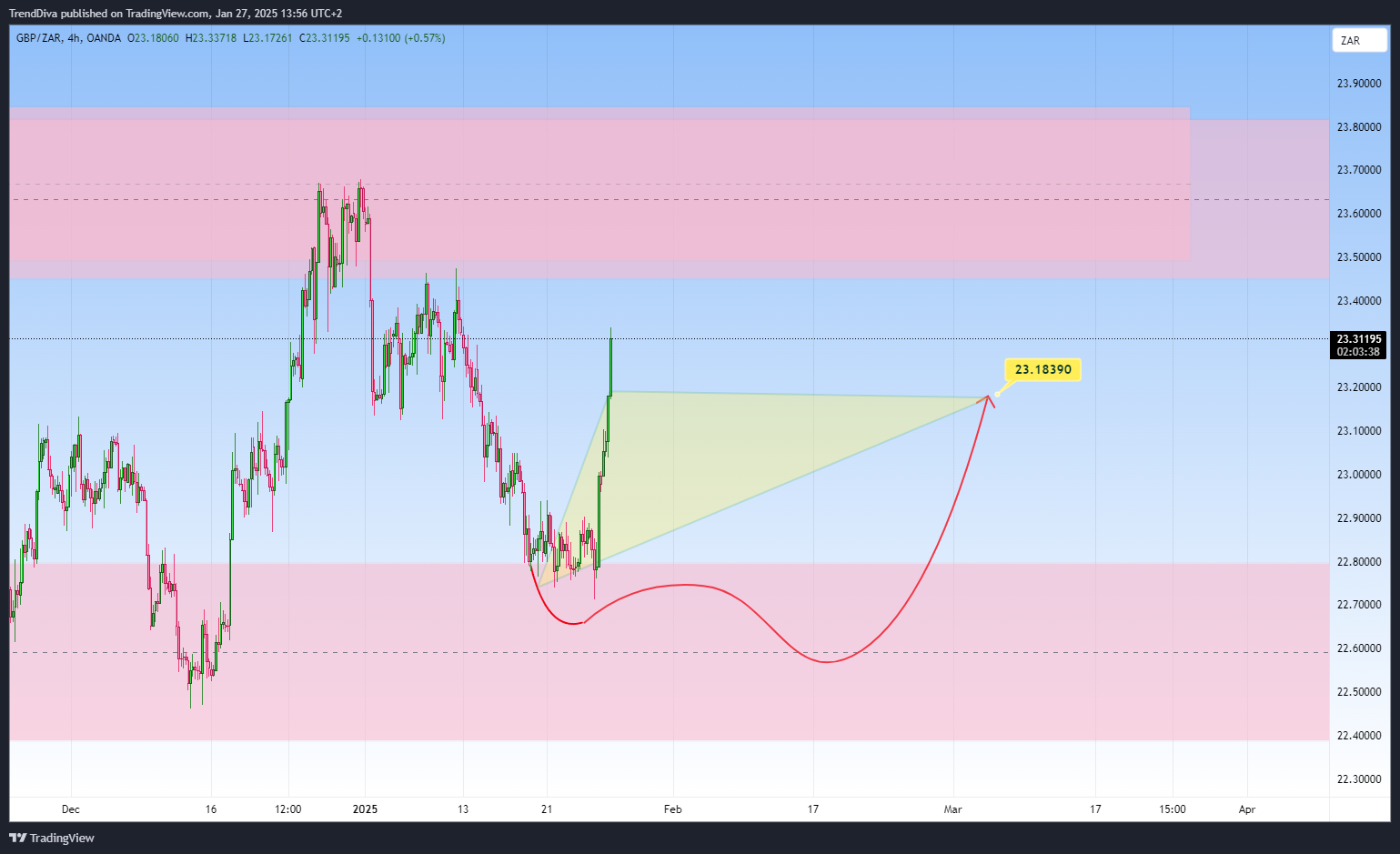Click the low value L23.17261
The width and height of the screenshot is (1400, 854).
point(267,38)
